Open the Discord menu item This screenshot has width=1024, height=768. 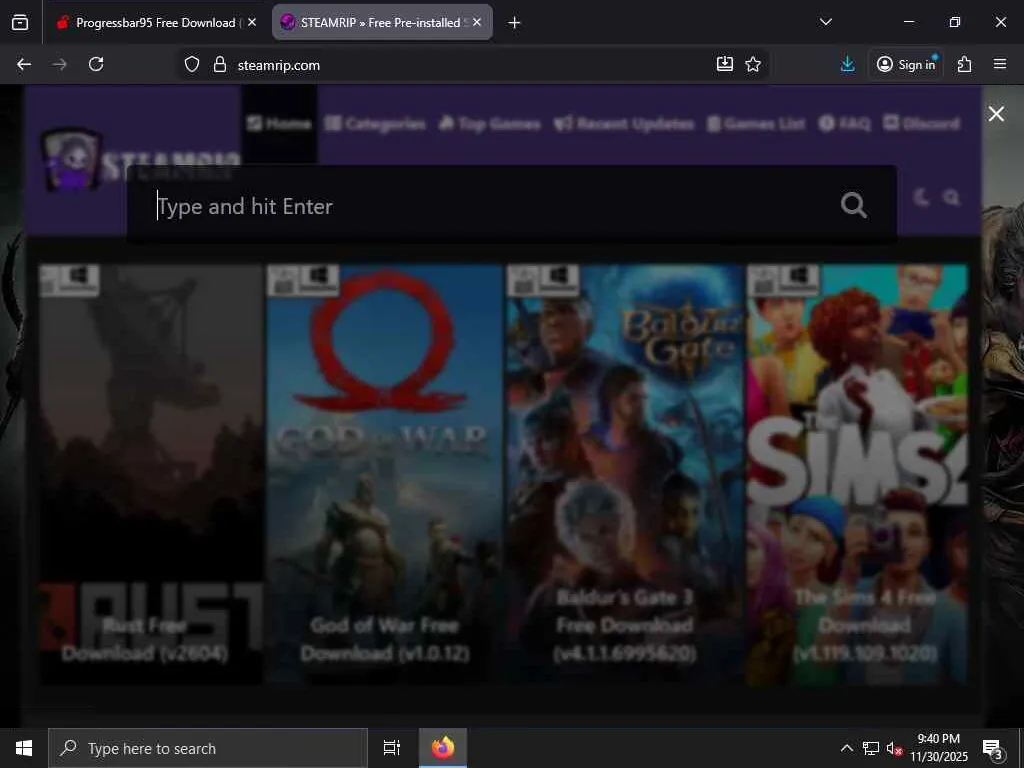click(921, 123)
